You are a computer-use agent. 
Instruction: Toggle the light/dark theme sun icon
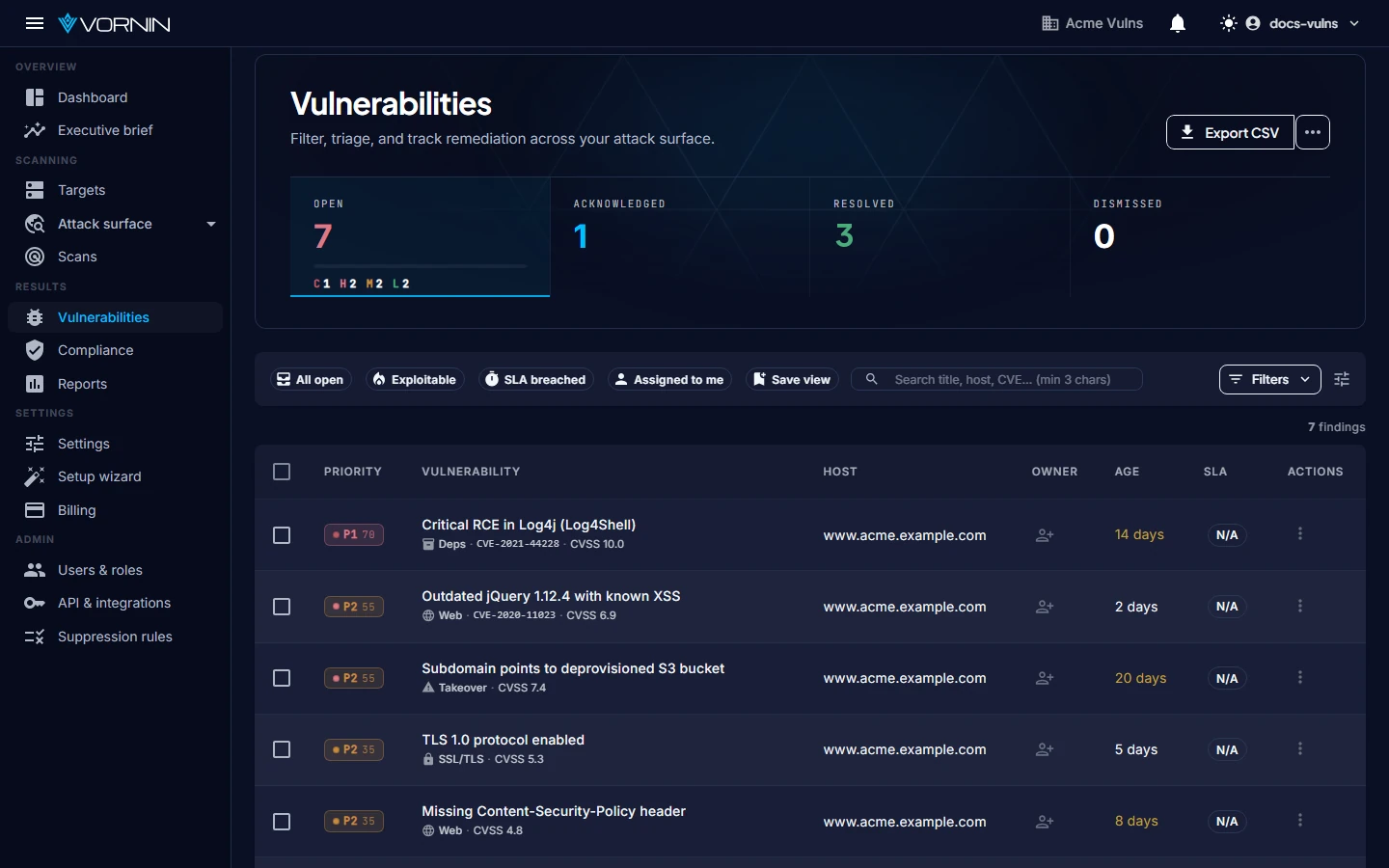point(1228,23)
